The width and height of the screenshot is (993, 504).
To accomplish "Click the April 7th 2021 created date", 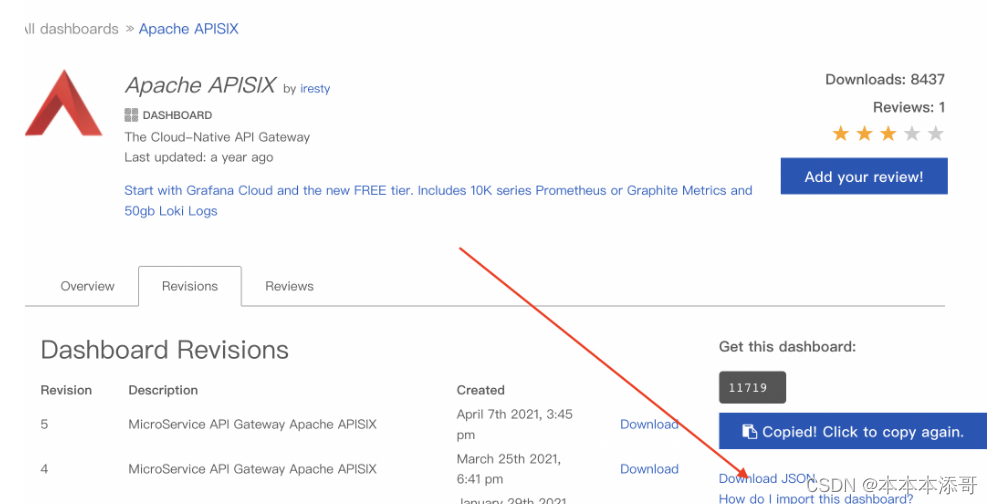I will (x=514, y=424).
